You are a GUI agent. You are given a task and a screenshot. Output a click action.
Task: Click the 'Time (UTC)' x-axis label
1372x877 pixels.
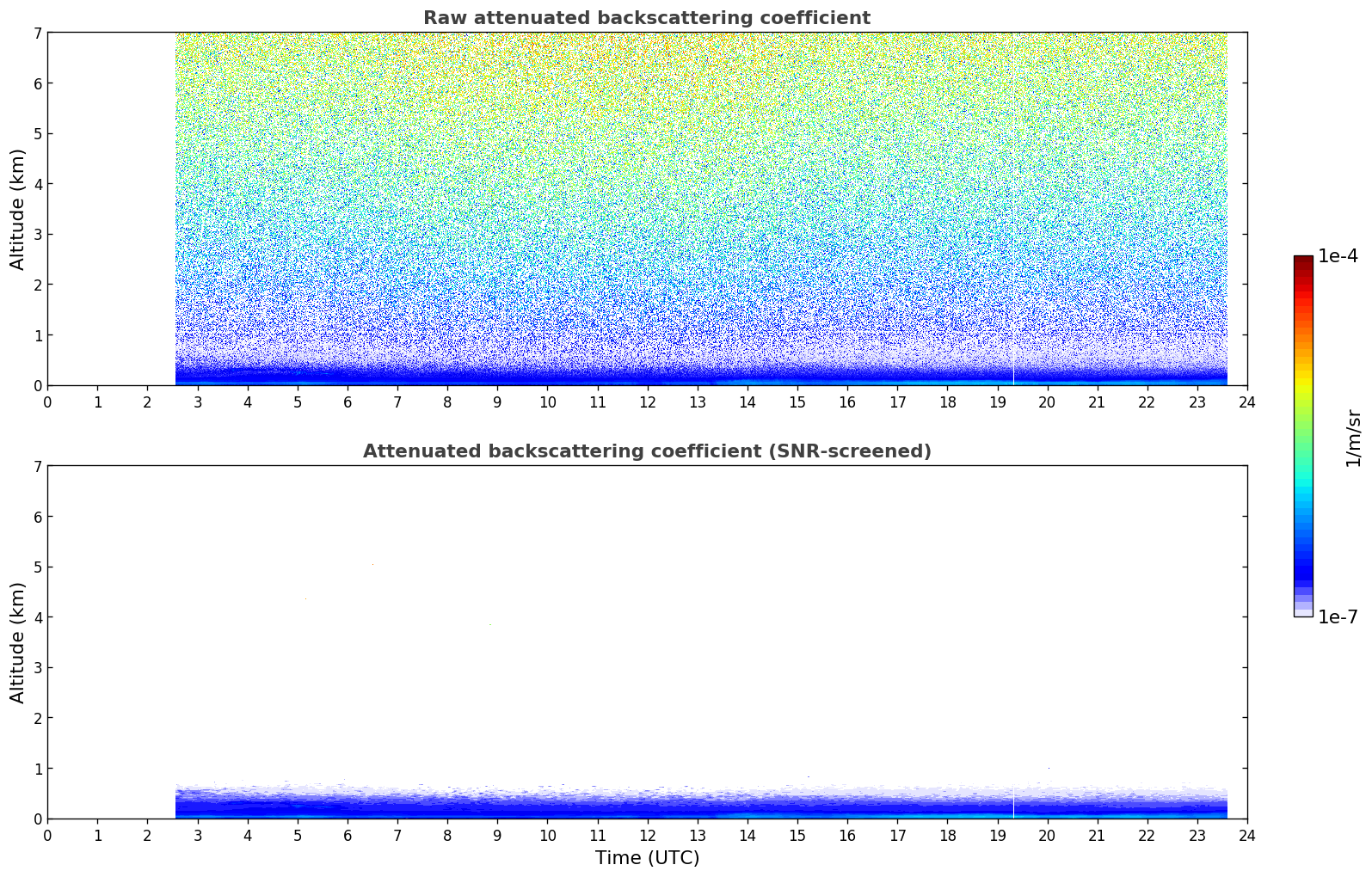click(x=647, y=858)
